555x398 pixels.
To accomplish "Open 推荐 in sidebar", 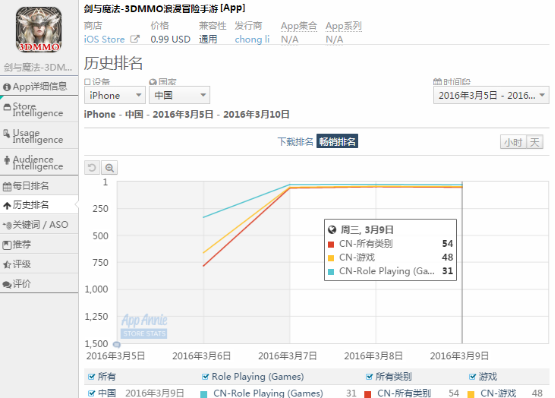I will point(39,244).
